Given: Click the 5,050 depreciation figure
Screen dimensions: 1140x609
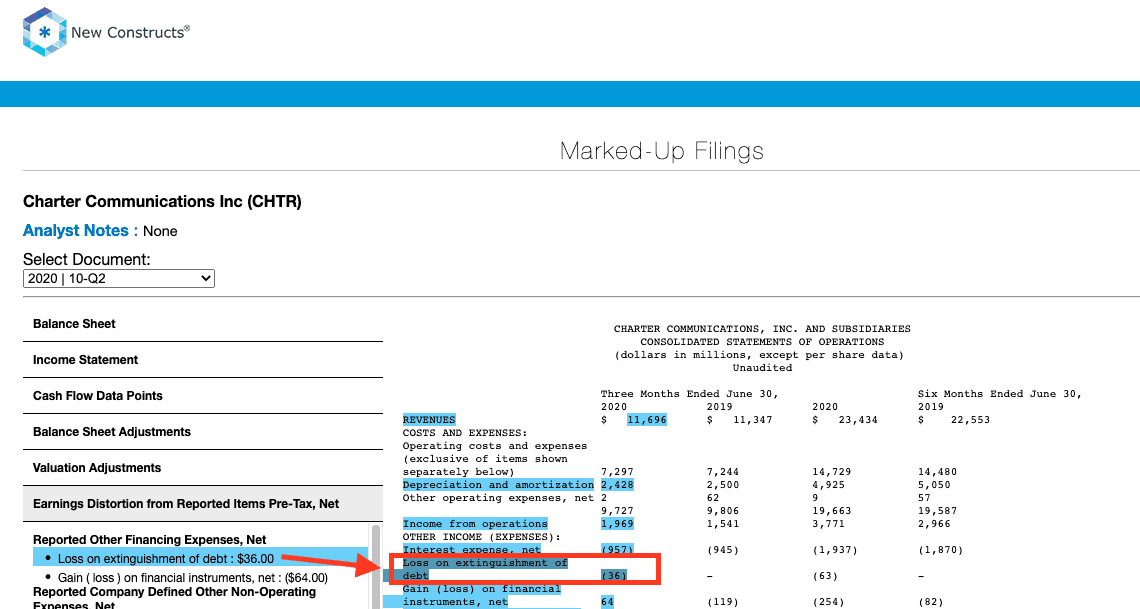Looking at the screenshot, I should coord(934,485).
